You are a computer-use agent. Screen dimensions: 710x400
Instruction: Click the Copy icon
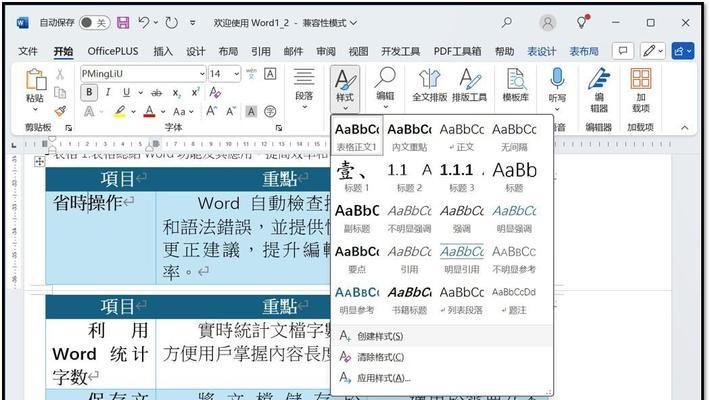click(60, 92)
